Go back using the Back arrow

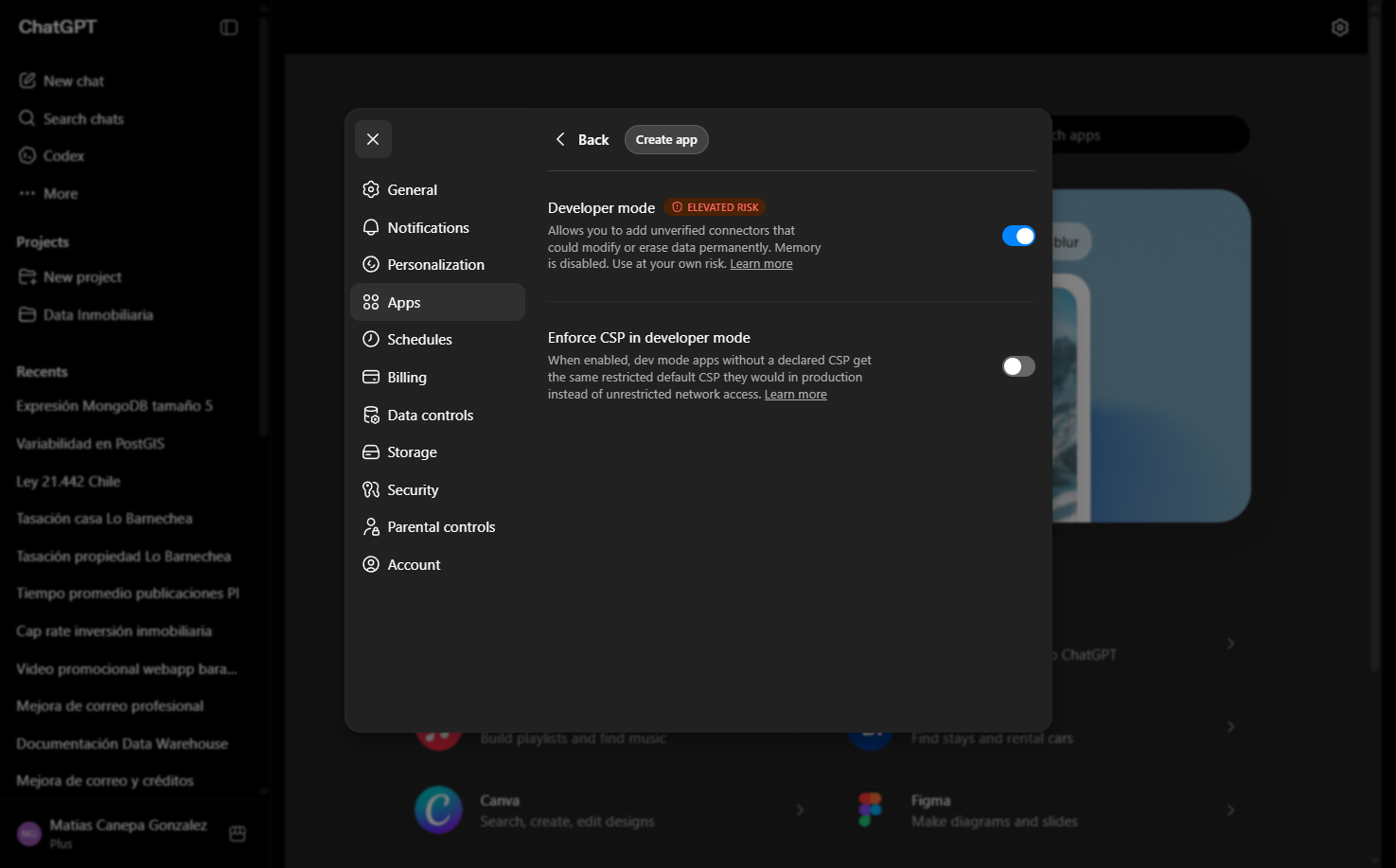pos(582,140)
